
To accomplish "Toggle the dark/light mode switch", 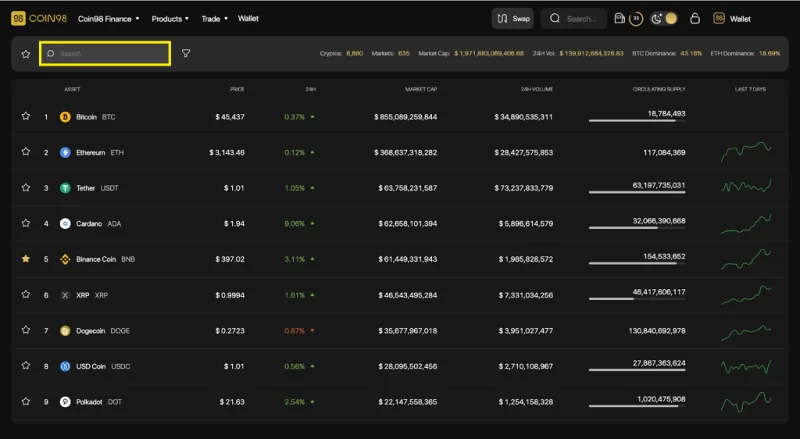I will (x=664, y=18).
